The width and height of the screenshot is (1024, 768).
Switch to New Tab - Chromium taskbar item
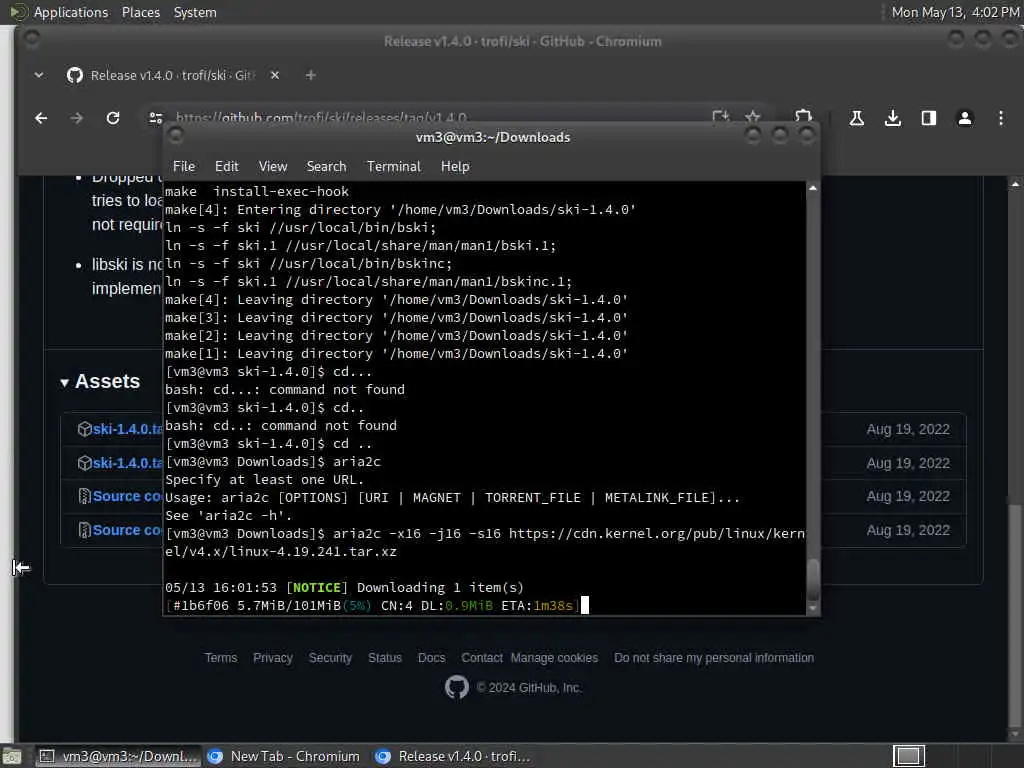coord(283,756)
